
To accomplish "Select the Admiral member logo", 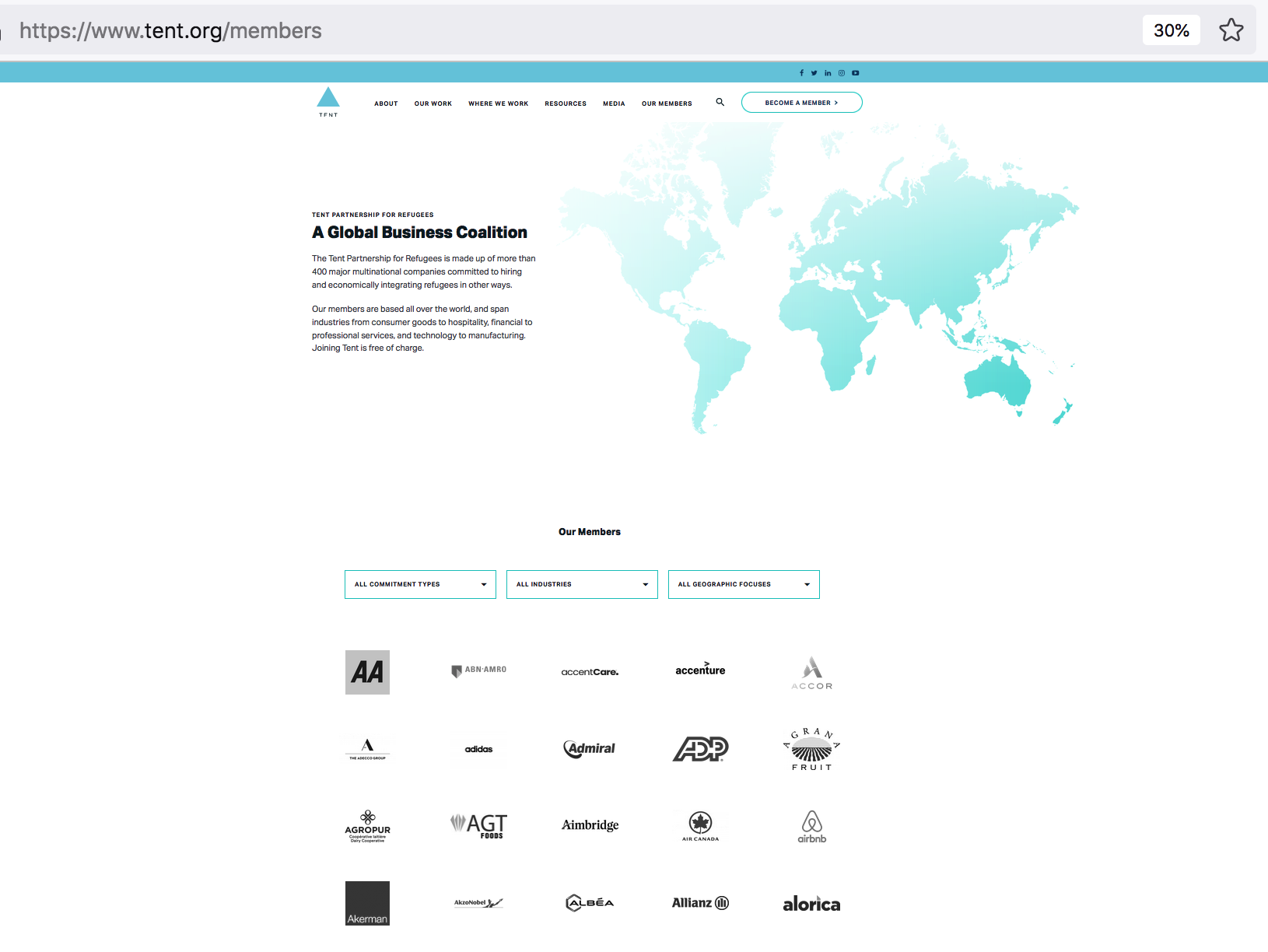I will pos(590,748).
